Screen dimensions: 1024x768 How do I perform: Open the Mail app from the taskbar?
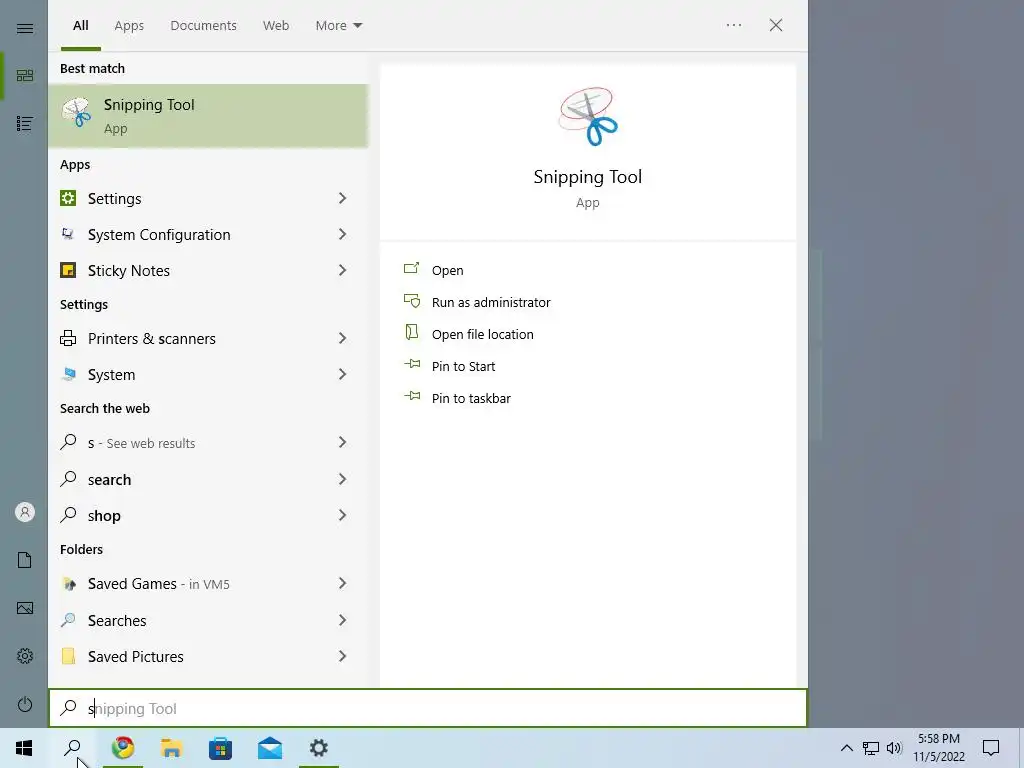point(270,748)
